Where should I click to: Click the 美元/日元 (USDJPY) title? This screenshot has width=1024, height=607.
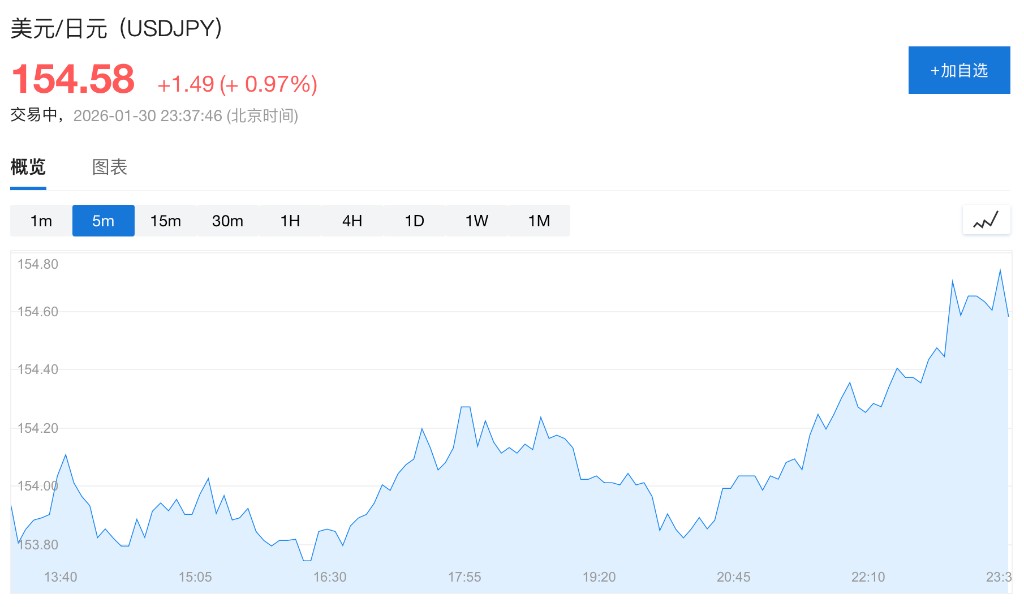point(116,28)
